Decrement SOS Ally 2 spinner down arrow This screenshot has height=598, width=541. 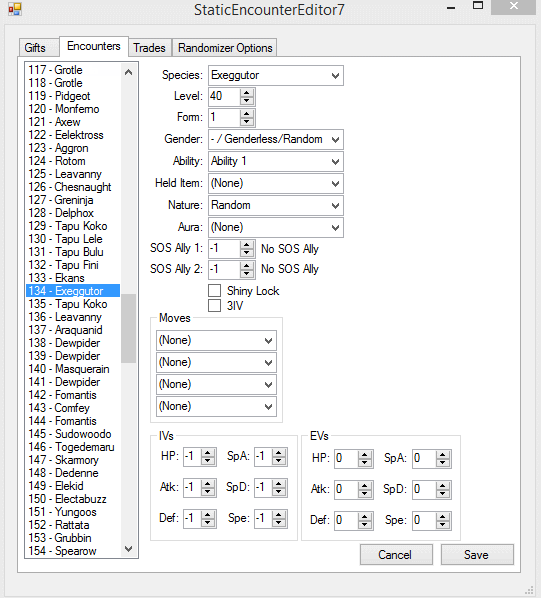click(247, 273)
